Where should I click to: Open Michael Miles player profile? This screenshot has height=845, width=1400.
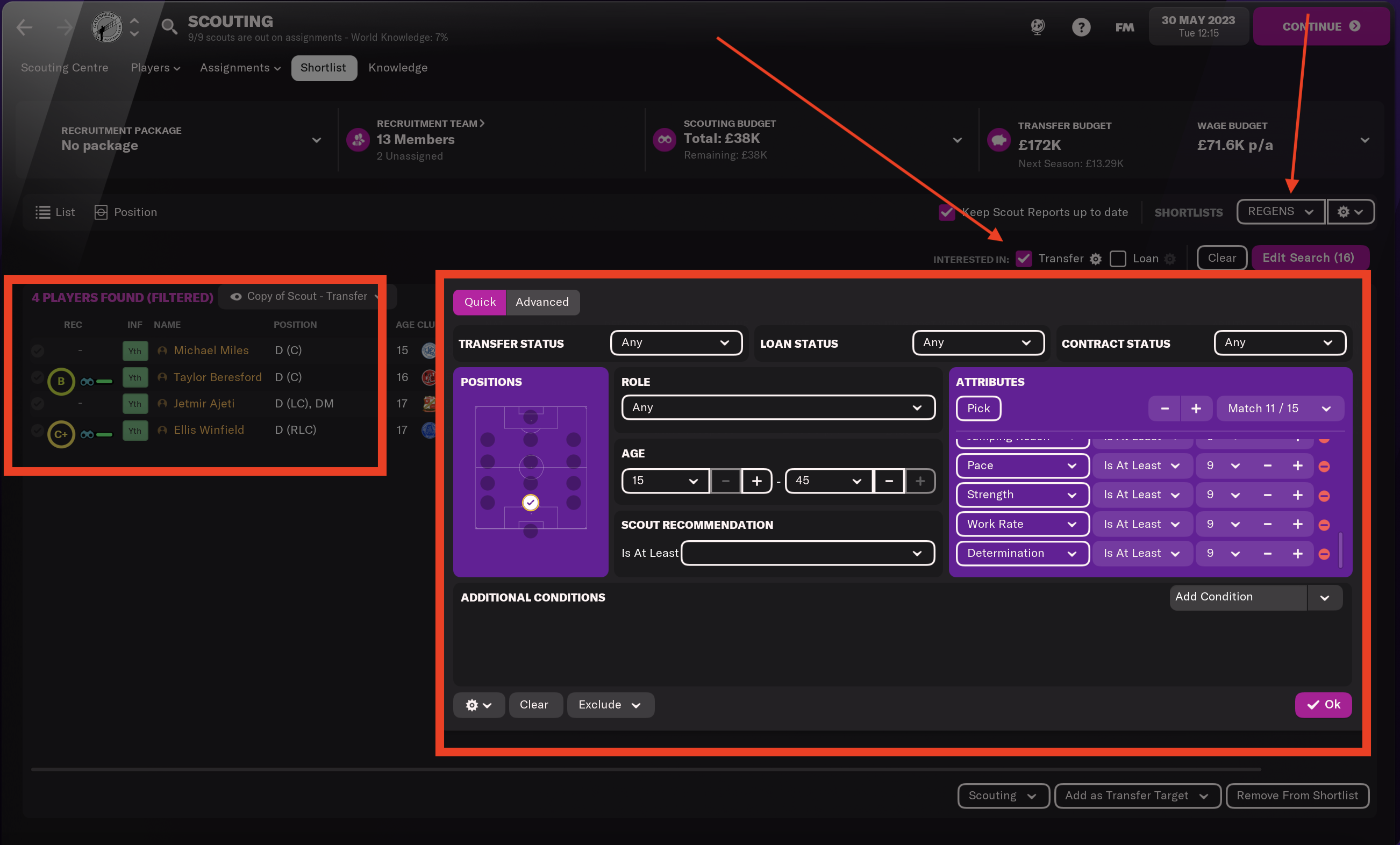pyautogui.click(x=211, y=350)
